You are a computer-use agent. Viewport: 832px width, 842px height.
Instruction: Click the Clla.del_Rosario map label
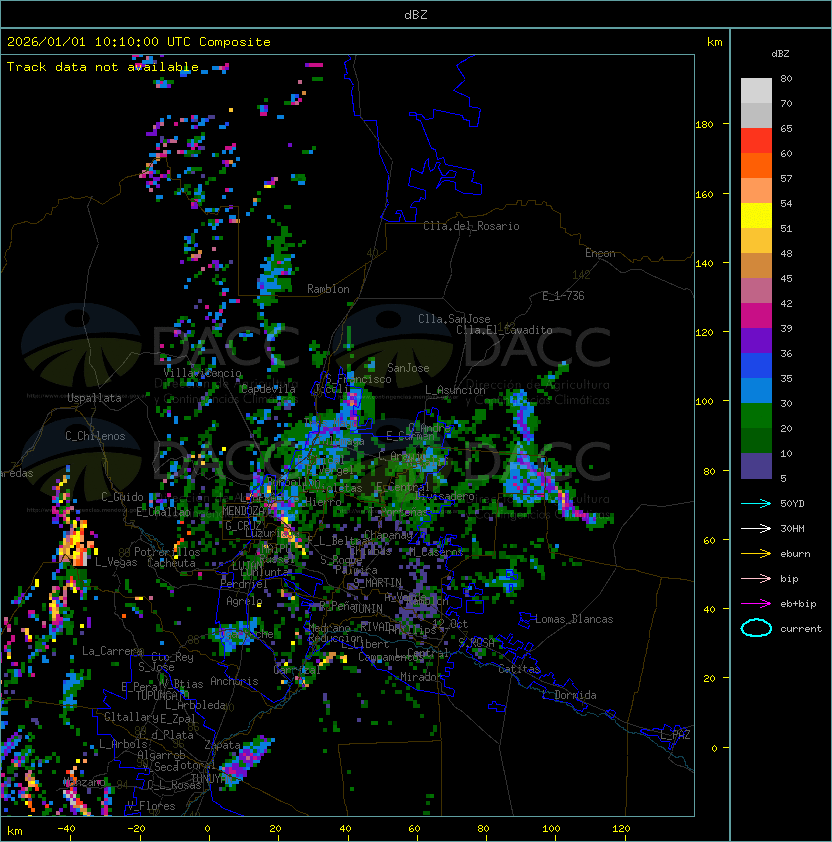point(471,226)
